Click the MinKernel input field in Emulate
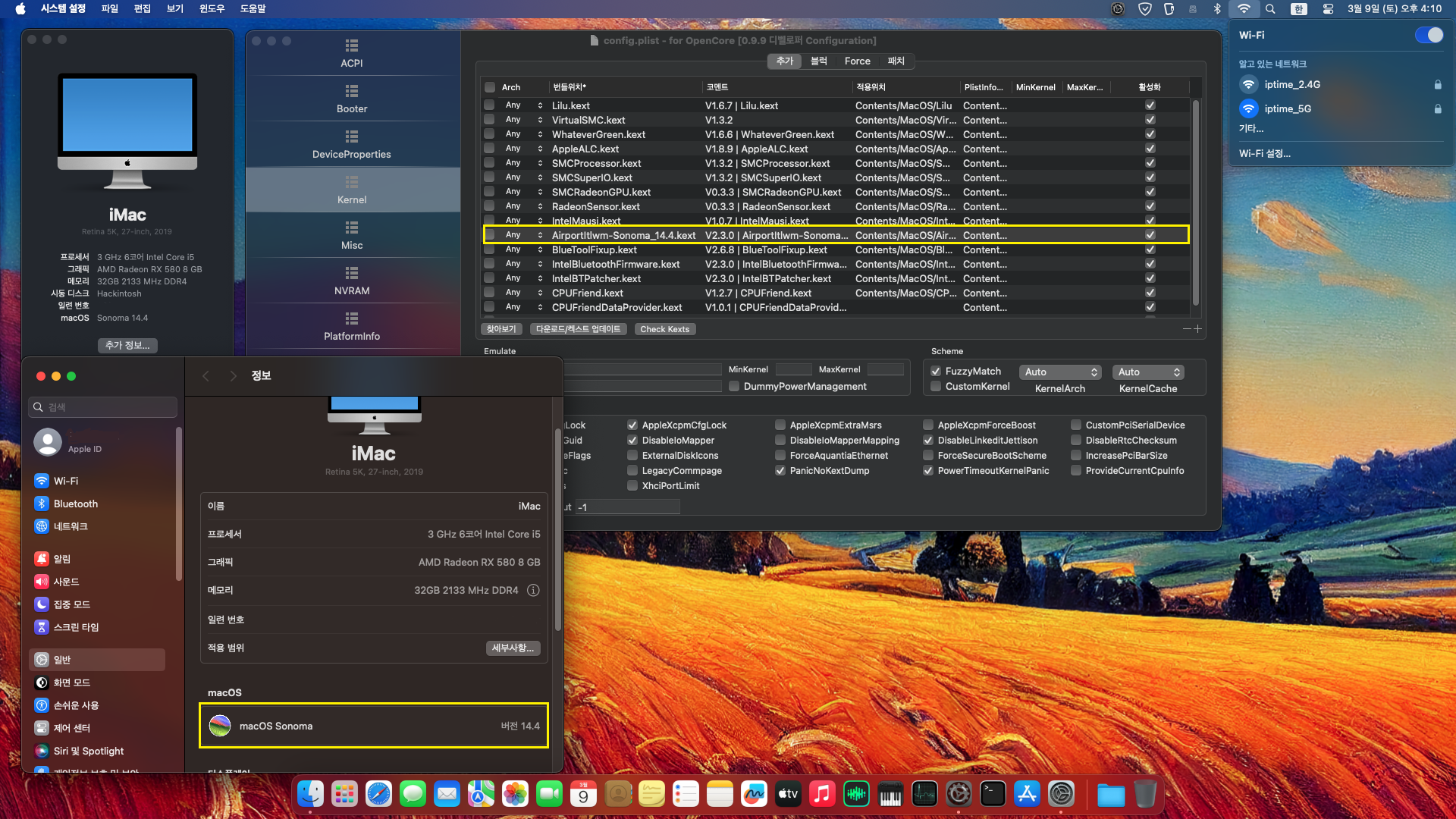Viewport: 1456px width, 819px height. (x=794, y=369)
